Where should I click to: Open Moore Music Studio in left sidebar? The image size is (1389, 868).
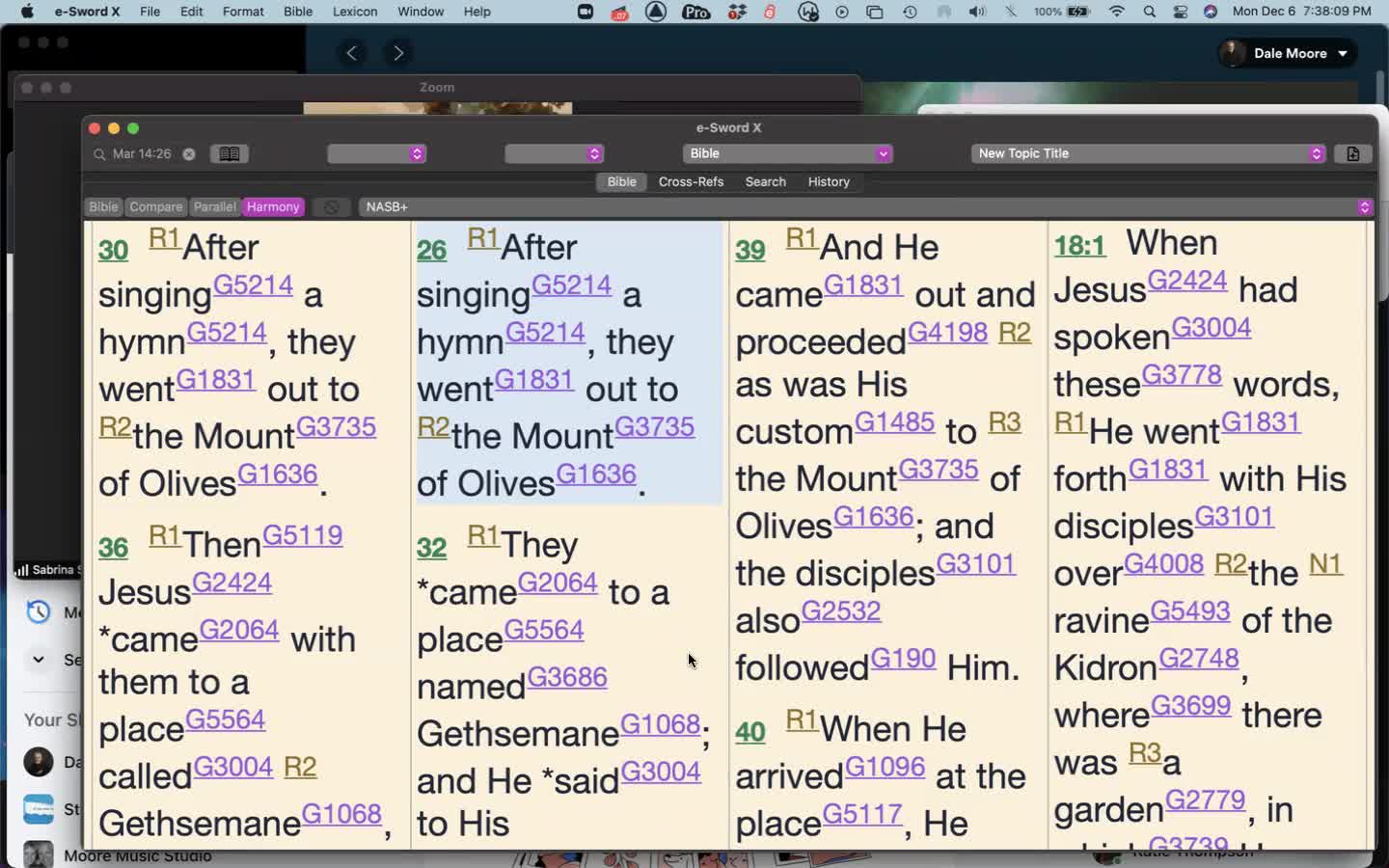tap(138, 855)
